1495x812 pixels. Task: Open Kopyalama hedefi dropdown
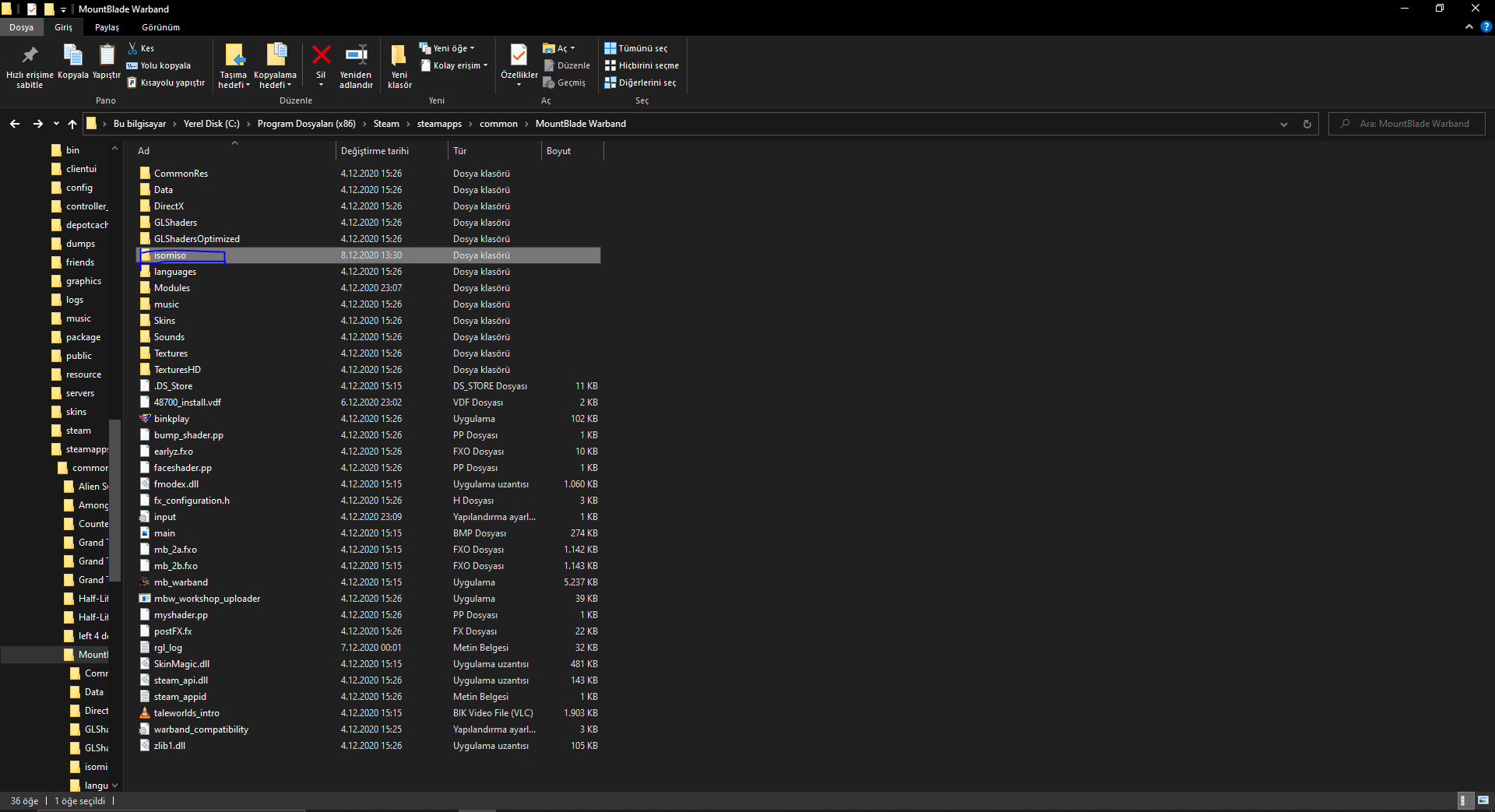tap(275, 80)
